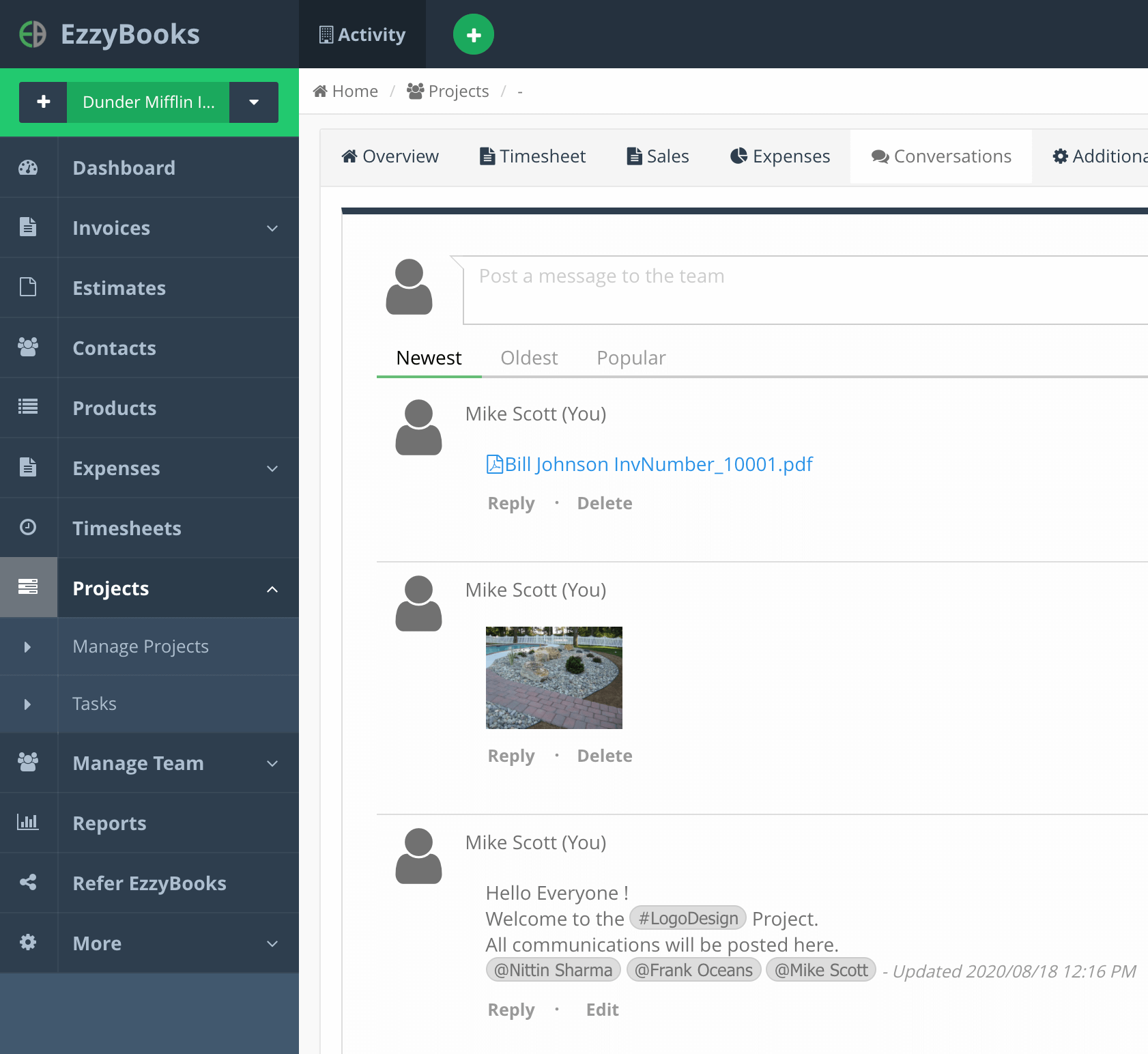The height and width of the screenshot is (1054, 1148).
Task: Sort conversations by Oldest
Action: [529, 357]
